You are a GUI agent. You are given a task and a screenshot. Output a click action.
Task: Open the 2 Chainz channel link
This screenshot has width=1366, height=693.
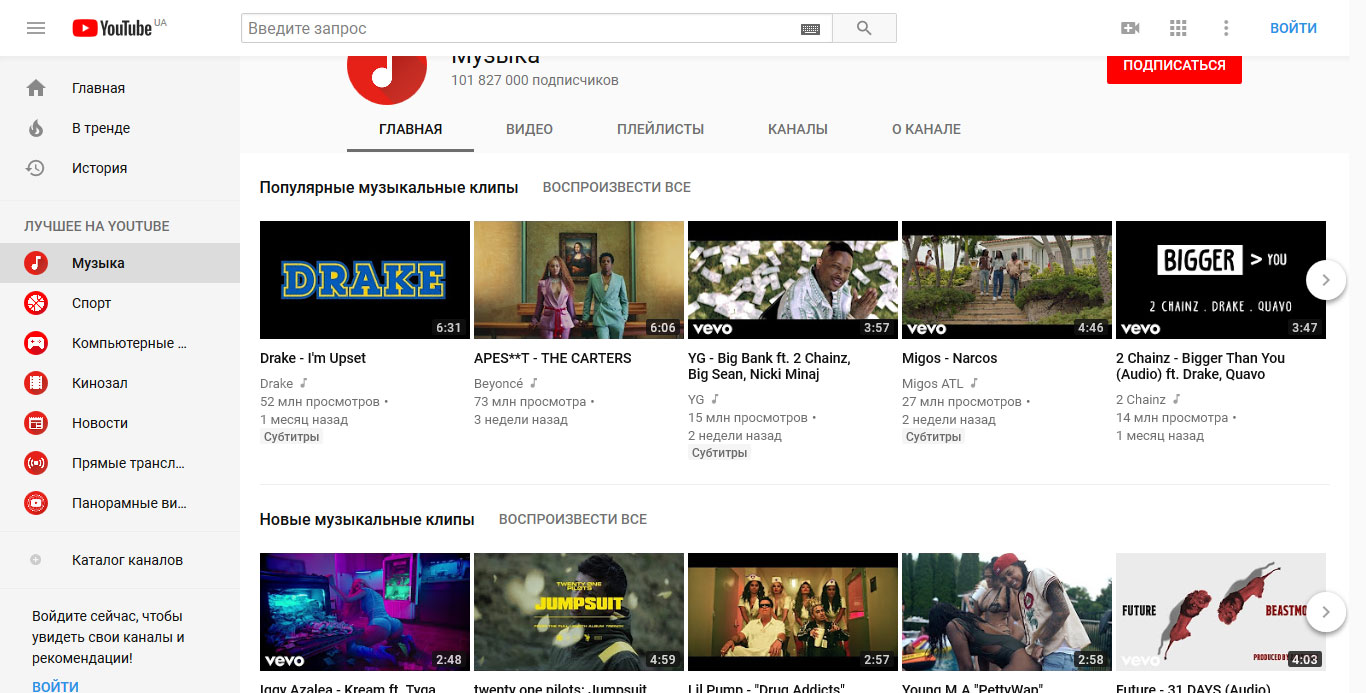point(1141,399)
